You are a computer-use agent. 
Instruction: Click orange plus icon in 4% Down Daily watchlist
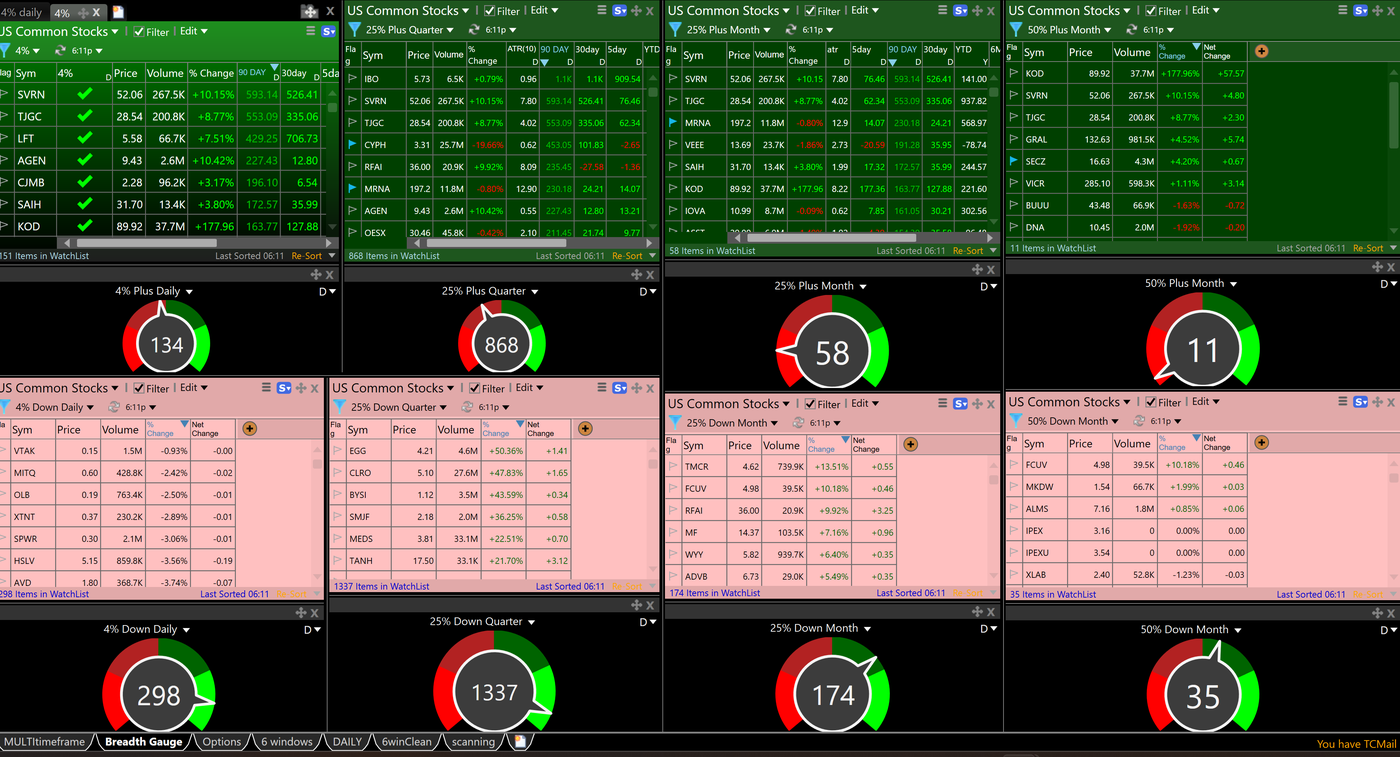point(250,429)
